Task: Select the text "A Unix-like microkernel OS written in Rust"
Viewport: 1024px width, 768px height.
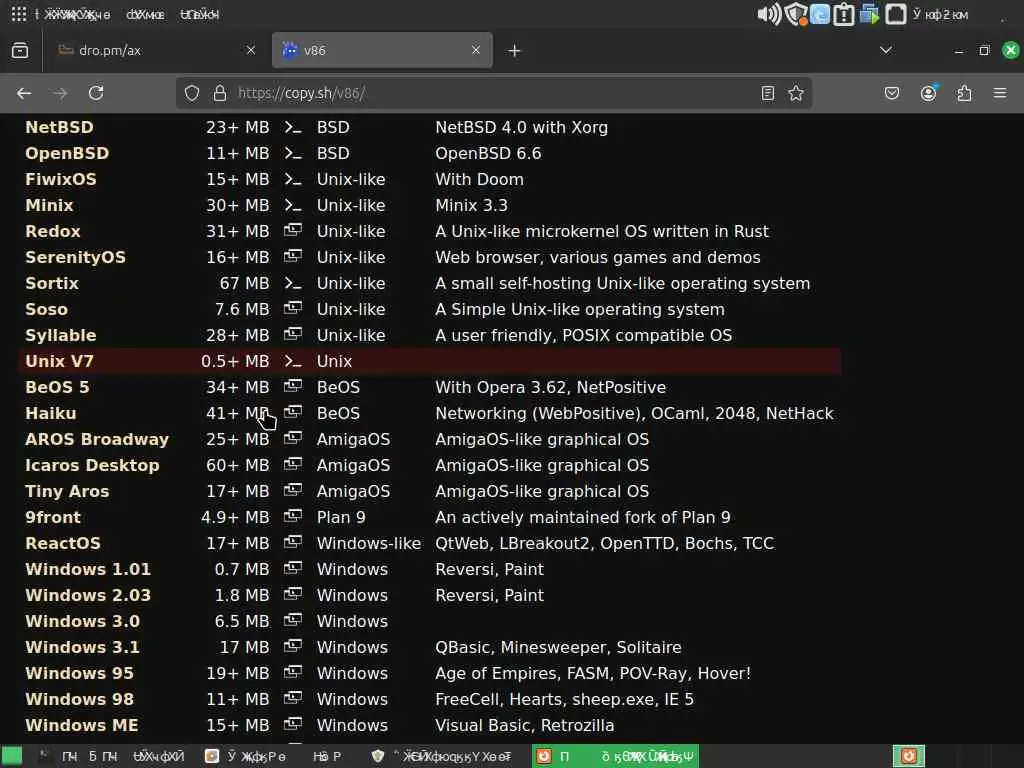Action: click(x=602, y=232)
